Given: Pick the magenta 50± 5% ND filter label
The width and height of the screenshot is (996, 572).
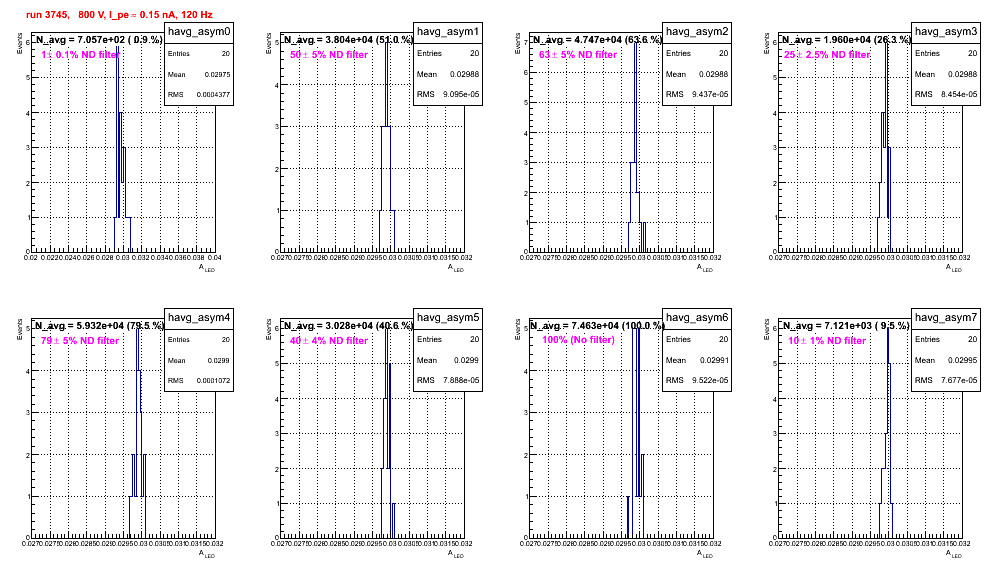Looking at the screenshot, I should [x=329, y=55].
